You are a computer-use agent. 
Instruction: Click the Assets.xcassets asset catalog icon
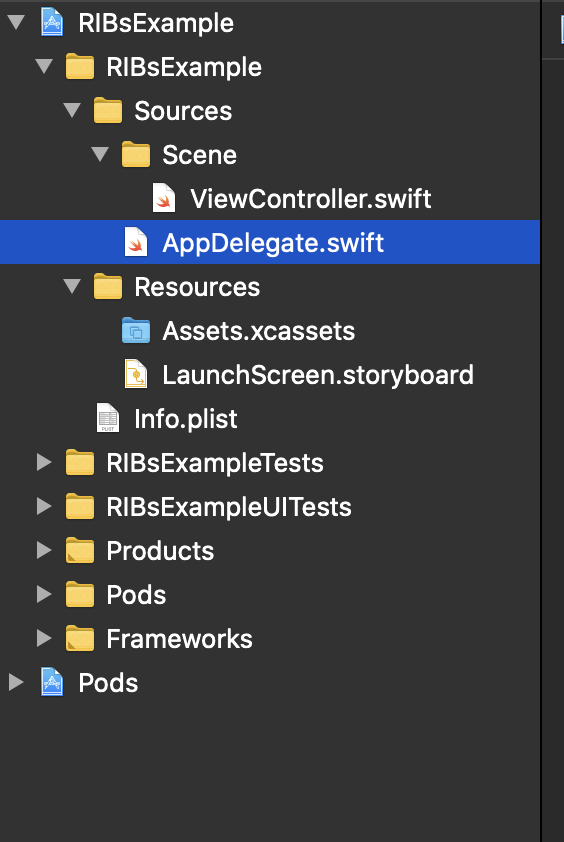pos(136,330)
